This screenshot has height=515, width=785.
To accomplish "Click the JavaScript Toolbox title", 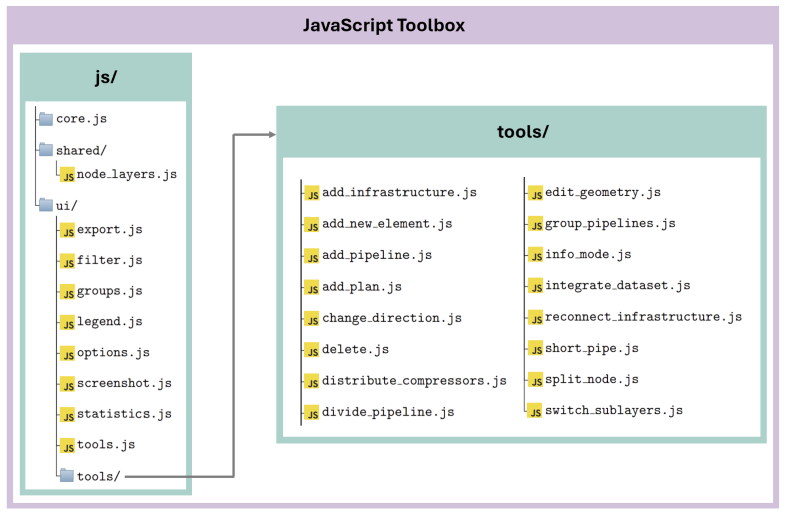I will (383, 25).
